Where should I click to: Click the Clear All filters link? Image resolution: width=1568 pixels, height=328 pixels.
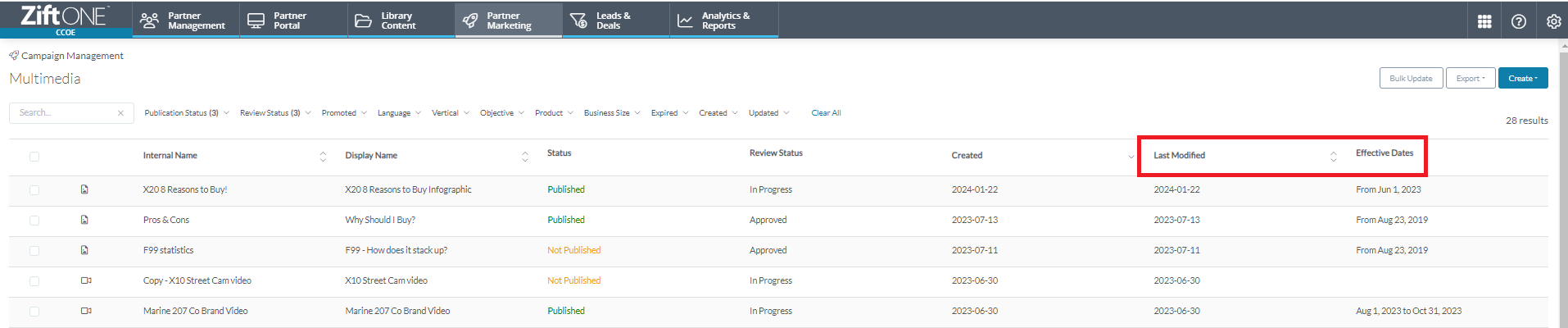(x=826, y=113)
